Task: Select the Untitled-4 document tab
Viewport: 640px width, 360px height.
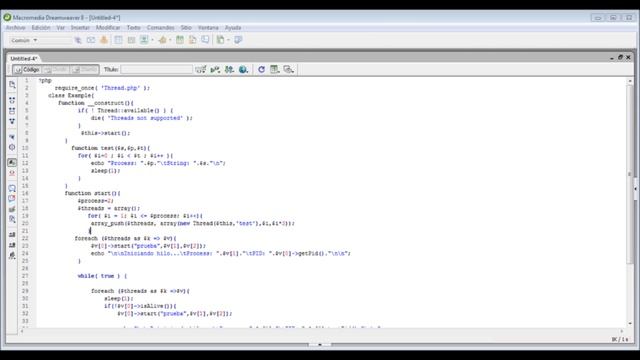Action: 23,58
